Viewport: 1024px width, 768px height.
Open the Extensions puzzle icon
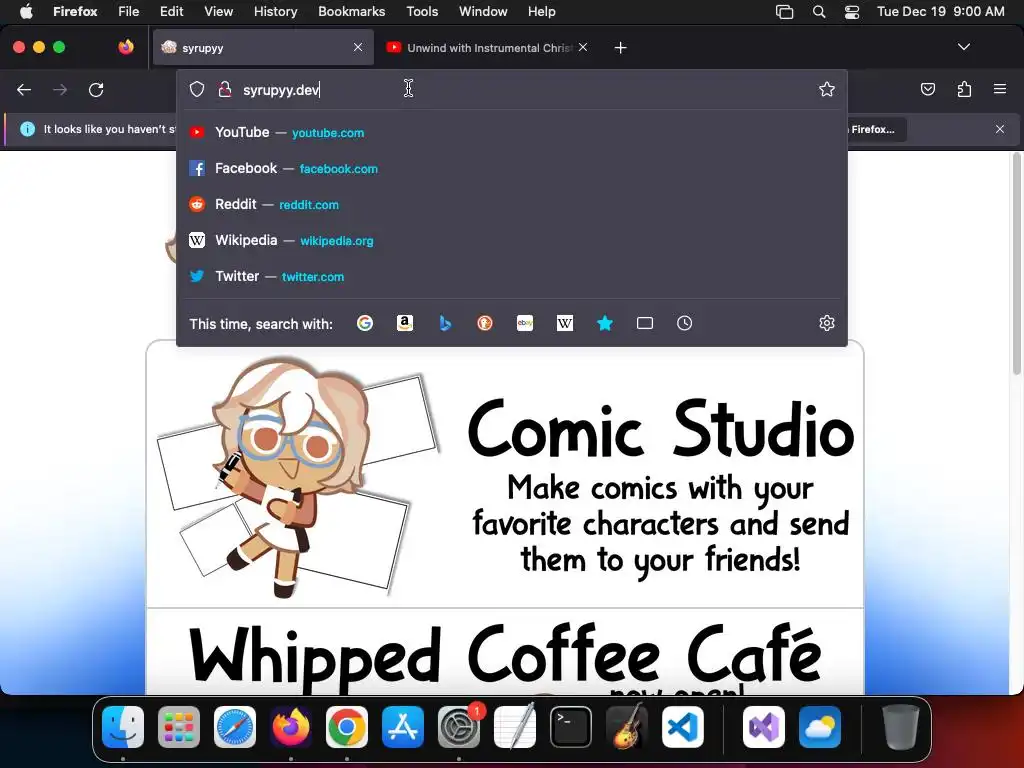pos(964,89)
